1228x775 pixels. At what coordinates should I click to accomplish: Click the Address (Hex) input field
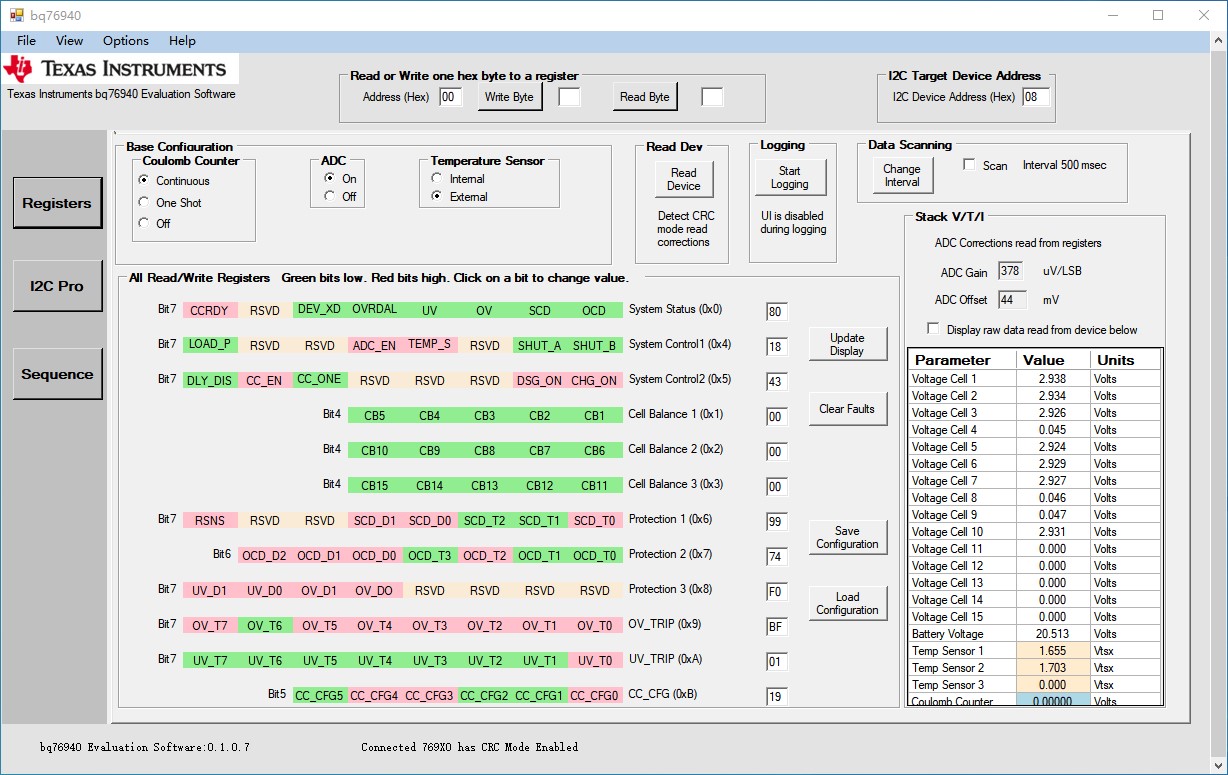coord(450,97)
